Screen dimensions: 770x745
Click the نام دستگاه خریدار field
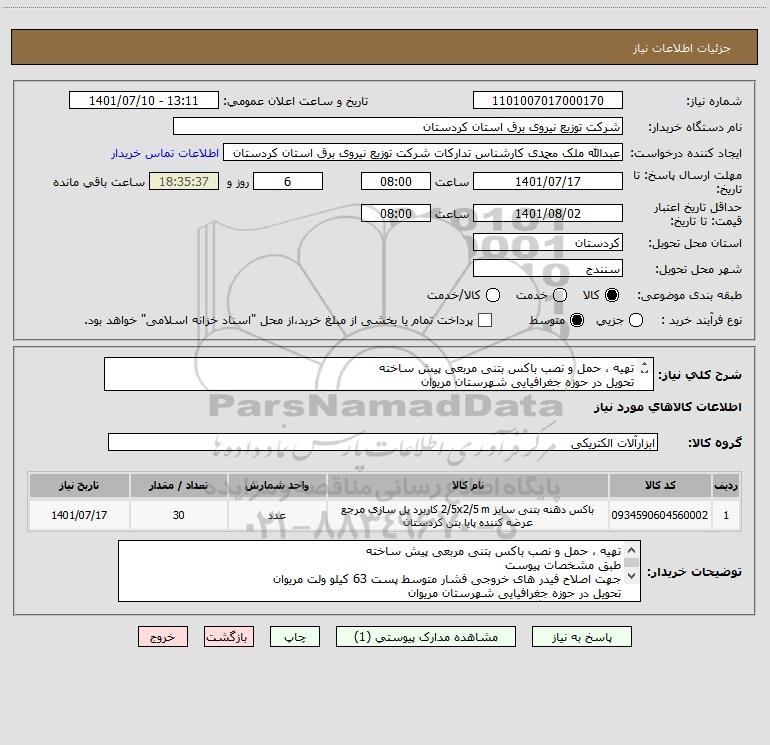[398, 126]
